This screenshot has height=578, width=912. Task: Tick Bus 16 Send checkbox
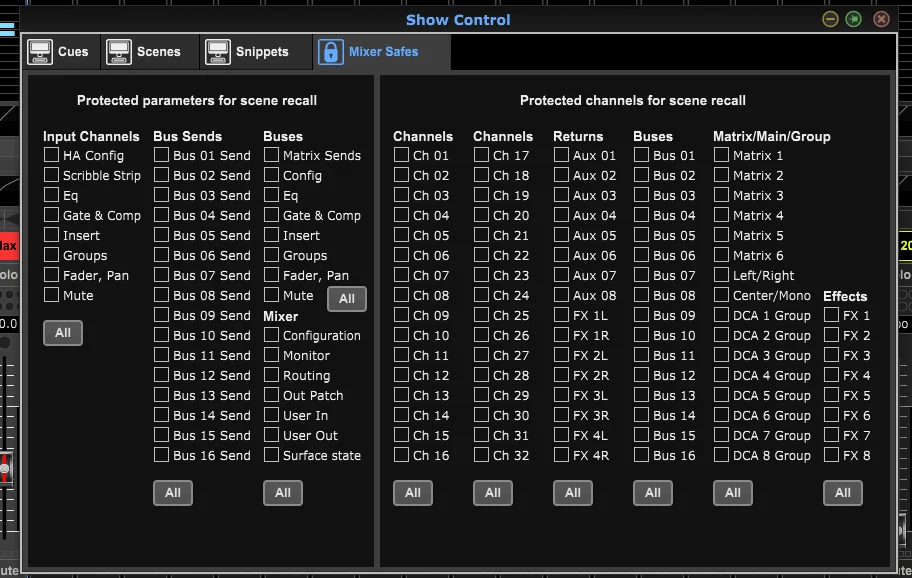click(x=161, y=455)
